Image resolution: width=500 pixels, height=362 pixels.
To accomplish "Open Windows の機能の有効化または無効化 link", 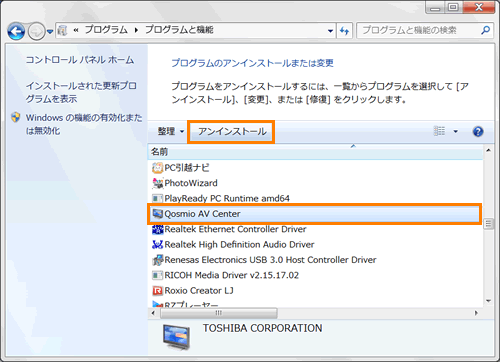I will click(84, 124).
